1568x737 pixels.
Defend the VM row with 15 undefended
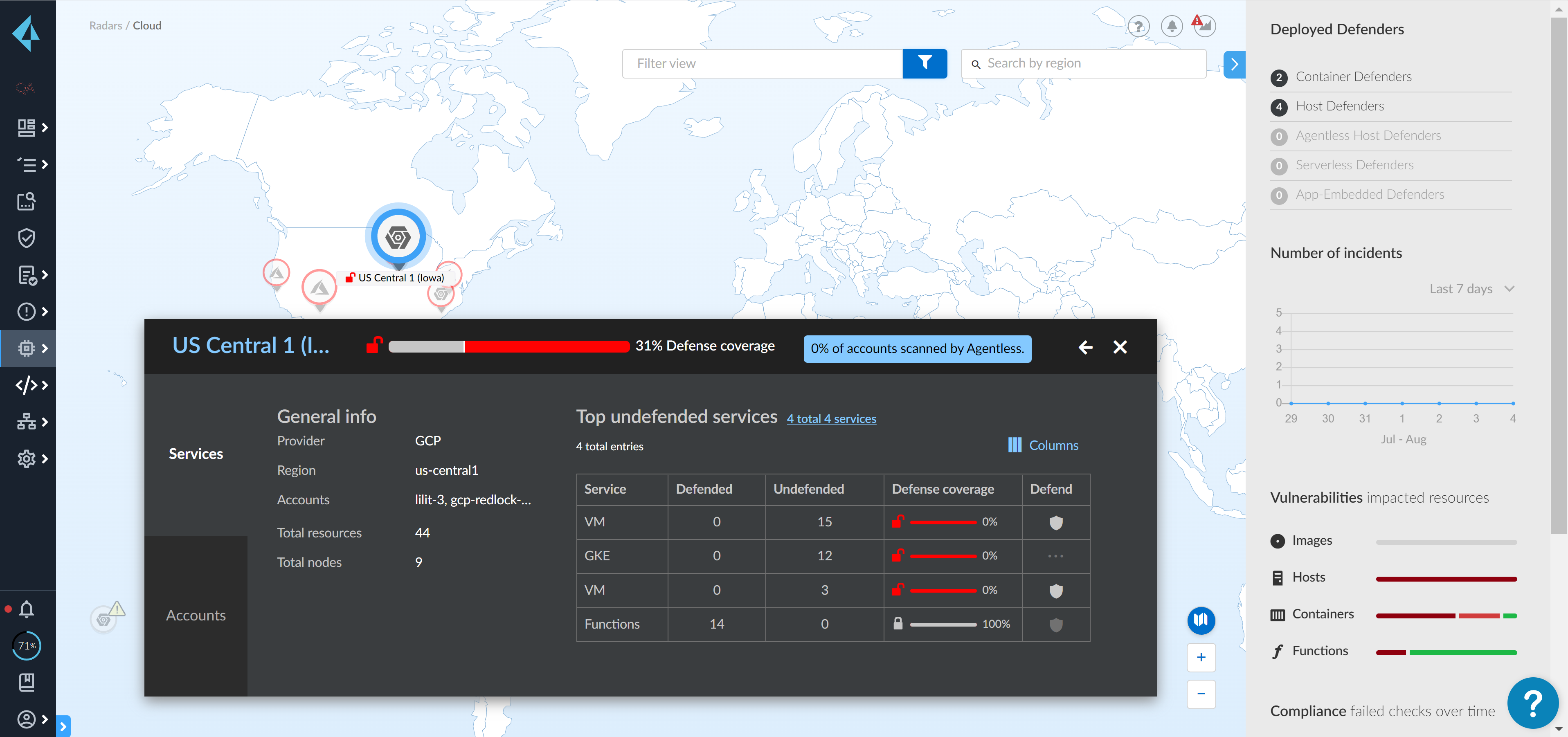coord(1056,522)
